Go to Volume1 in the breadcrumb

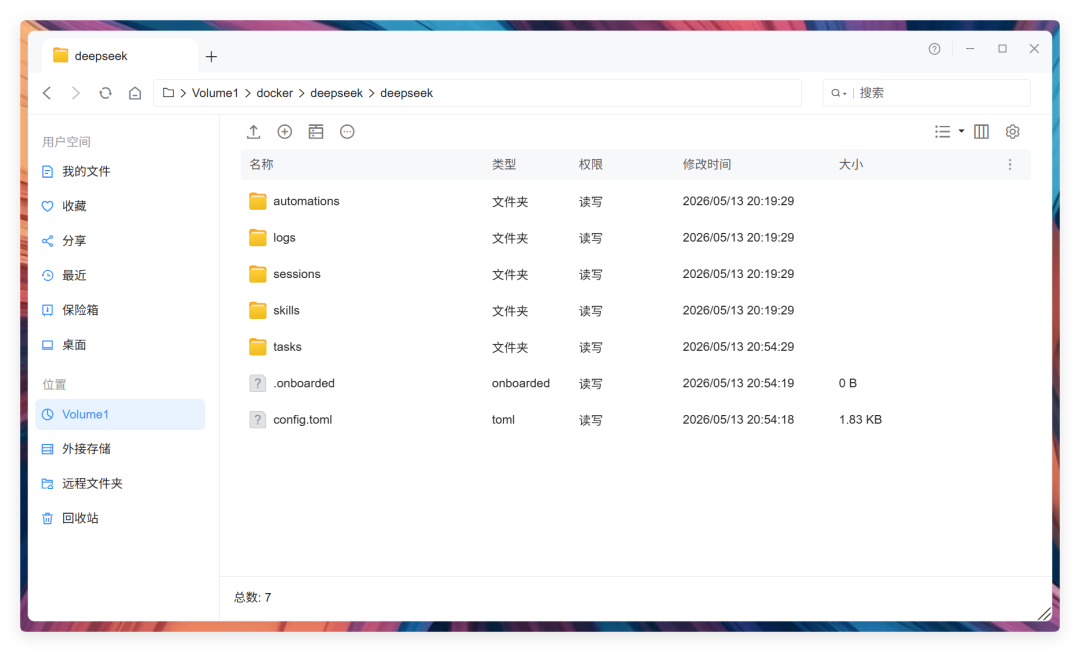(x=215, y=93)
